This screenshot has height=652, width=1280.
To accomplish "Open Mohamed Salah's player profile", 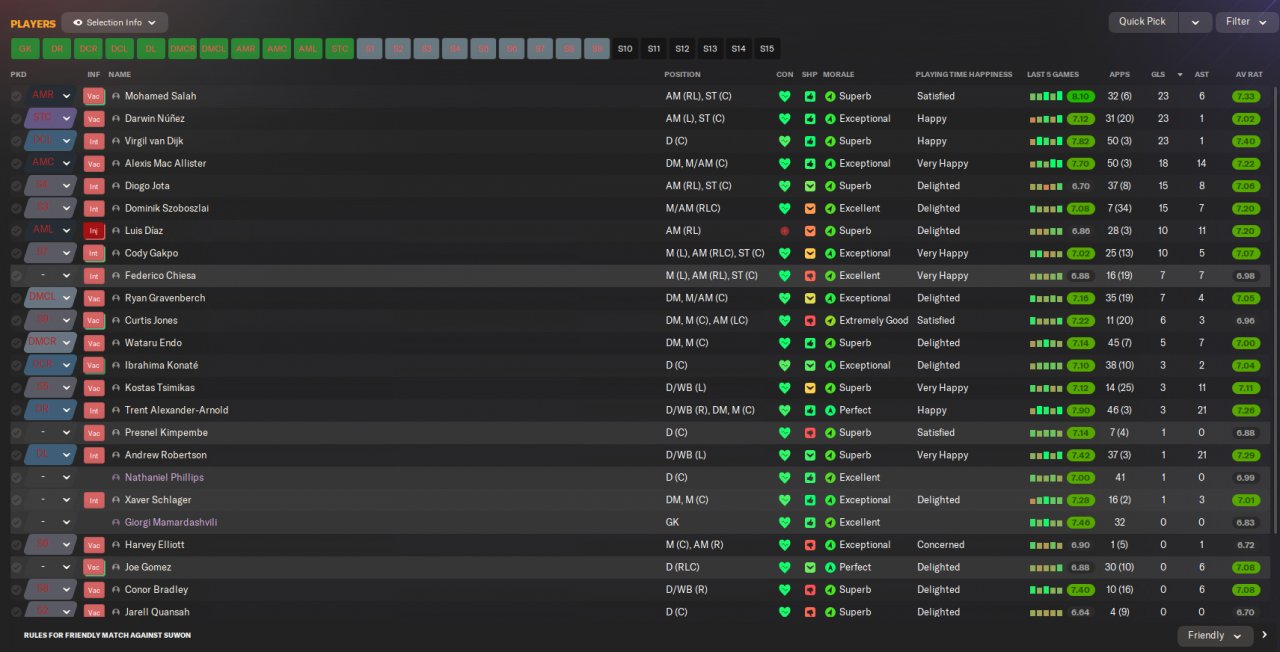I will 160,96.
